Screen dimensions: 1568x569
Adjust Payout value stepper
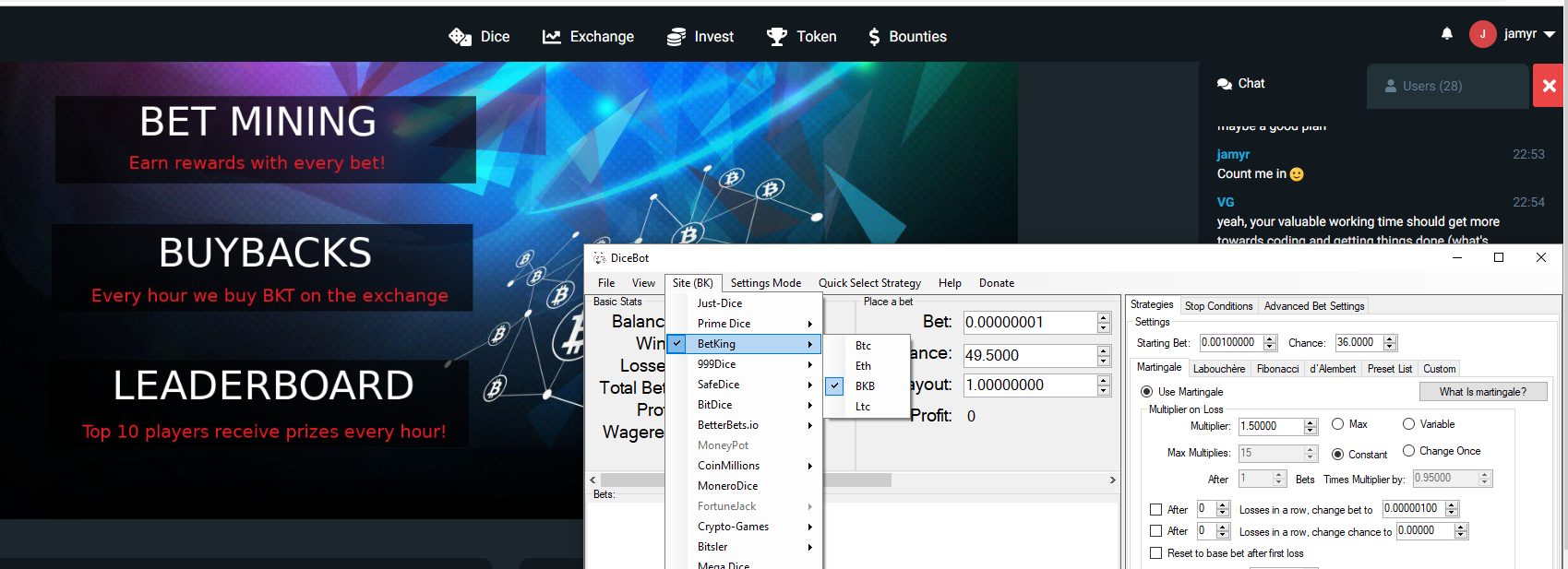[x=1104, y=385]
